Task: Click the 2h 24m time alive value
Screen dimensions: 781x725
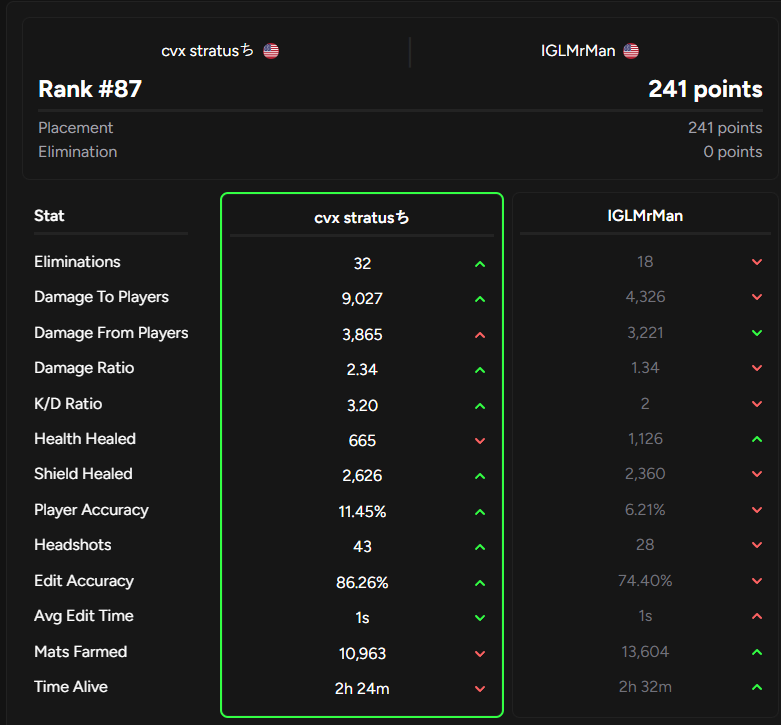Action: pos(362,689)
